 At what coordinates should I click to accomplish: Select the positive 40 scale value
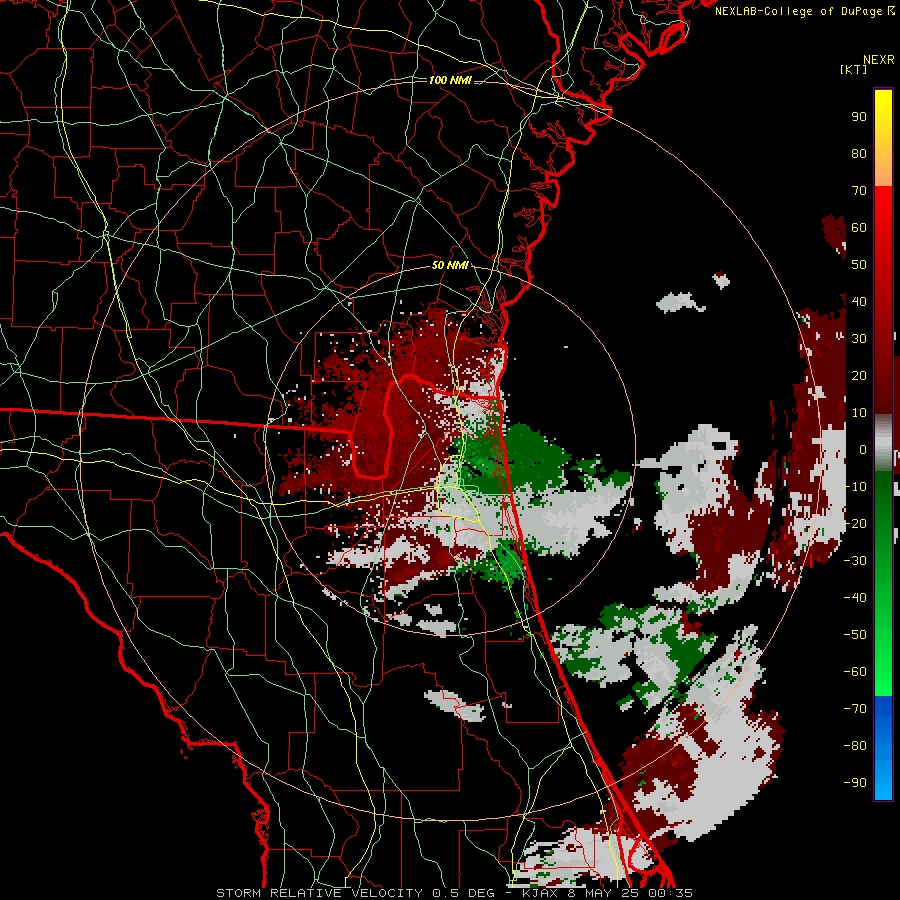tap(859, 301)
